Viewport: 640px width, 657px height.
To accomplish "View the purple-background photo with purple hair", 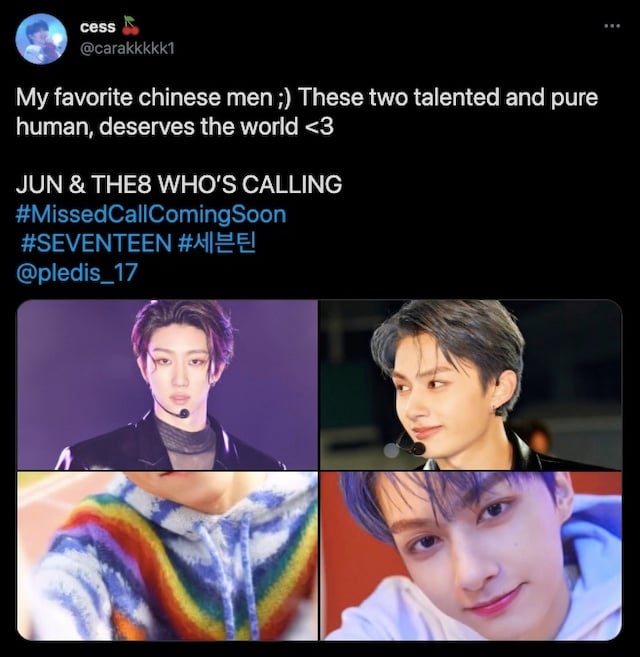I will (167, 385).
